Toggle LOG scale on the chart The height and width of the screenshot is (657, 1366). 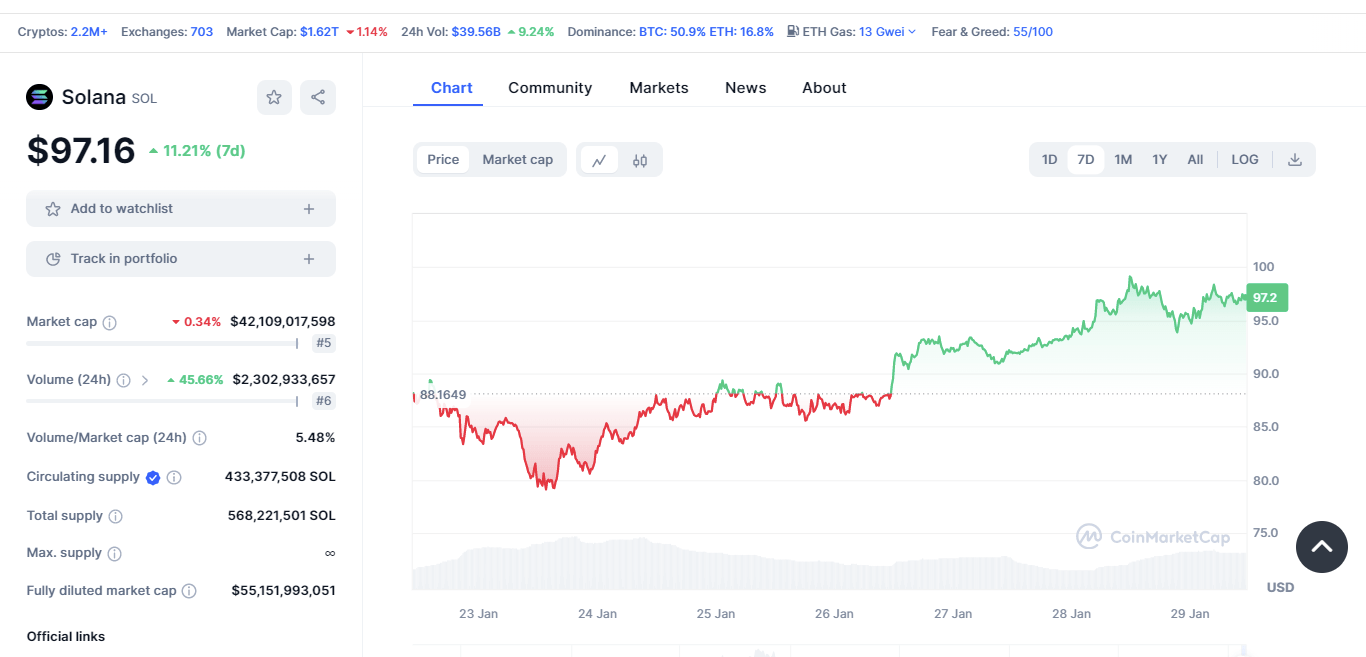coord(1245,160)
